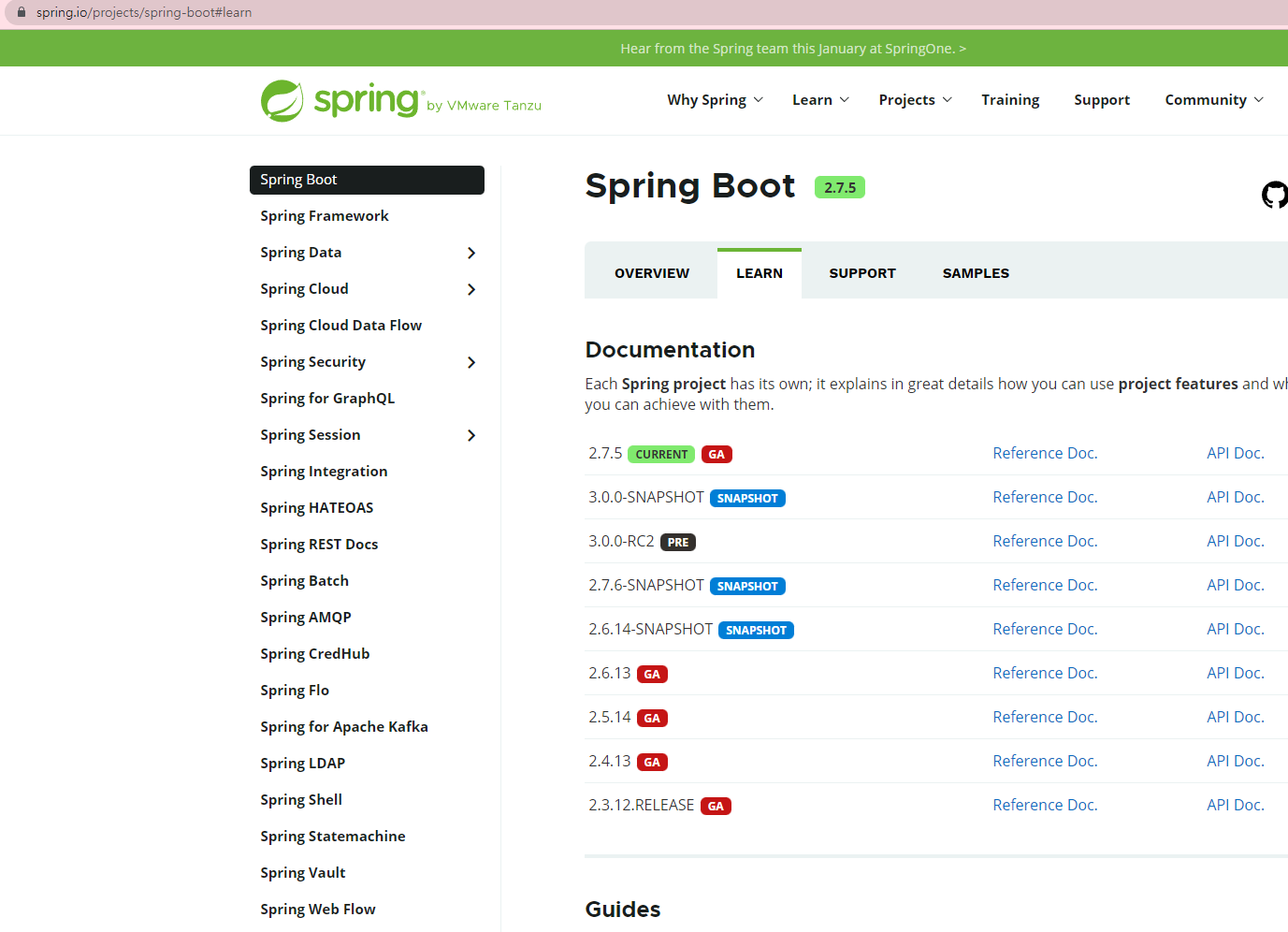This screenshot has height=932, width=1288.
Task: Open the Learn dropdown in top navigation
Action: click(821, 100)
